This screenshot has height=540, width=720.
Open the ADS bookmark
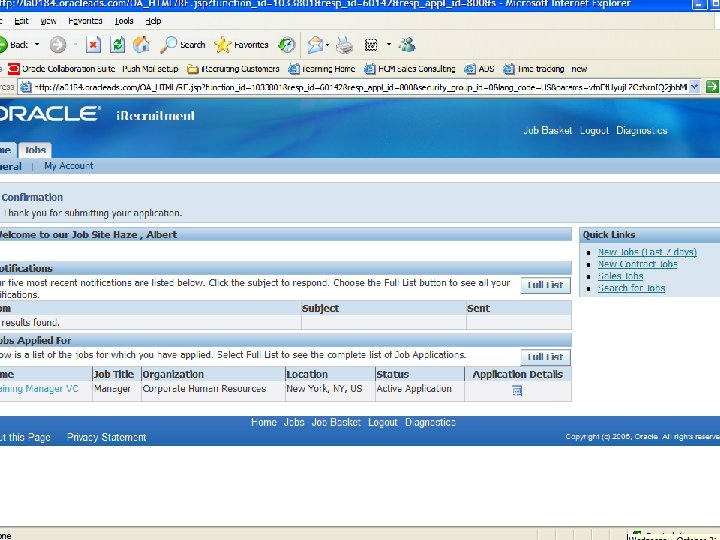pos(479,69)
